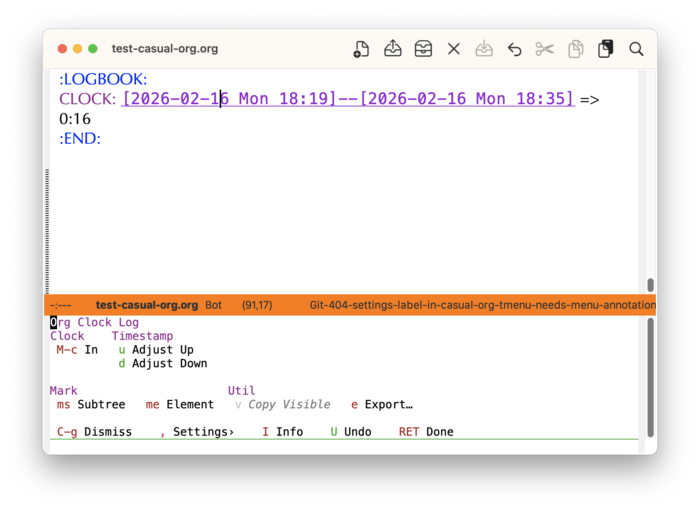
Task: Click the paste clipboard toolbar icon
Action: tap(605, 49)
